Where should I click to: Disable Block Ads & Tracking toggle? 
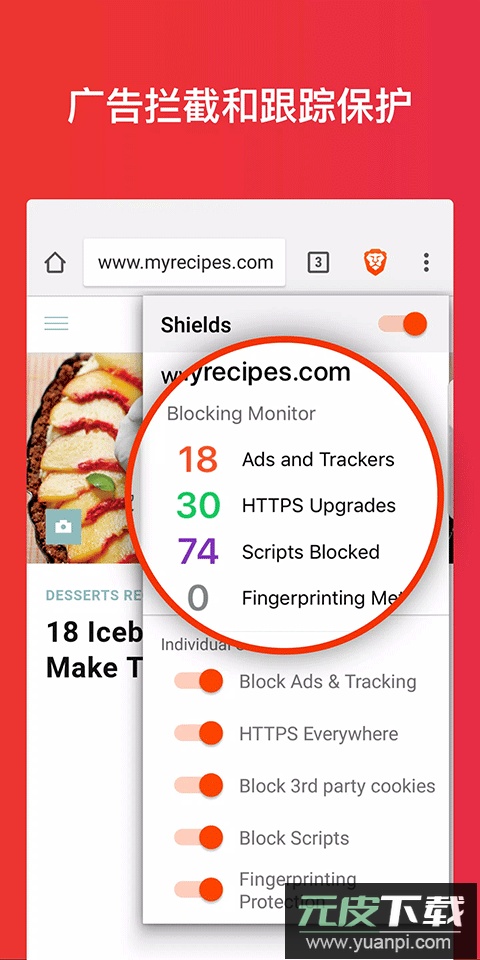198,681
